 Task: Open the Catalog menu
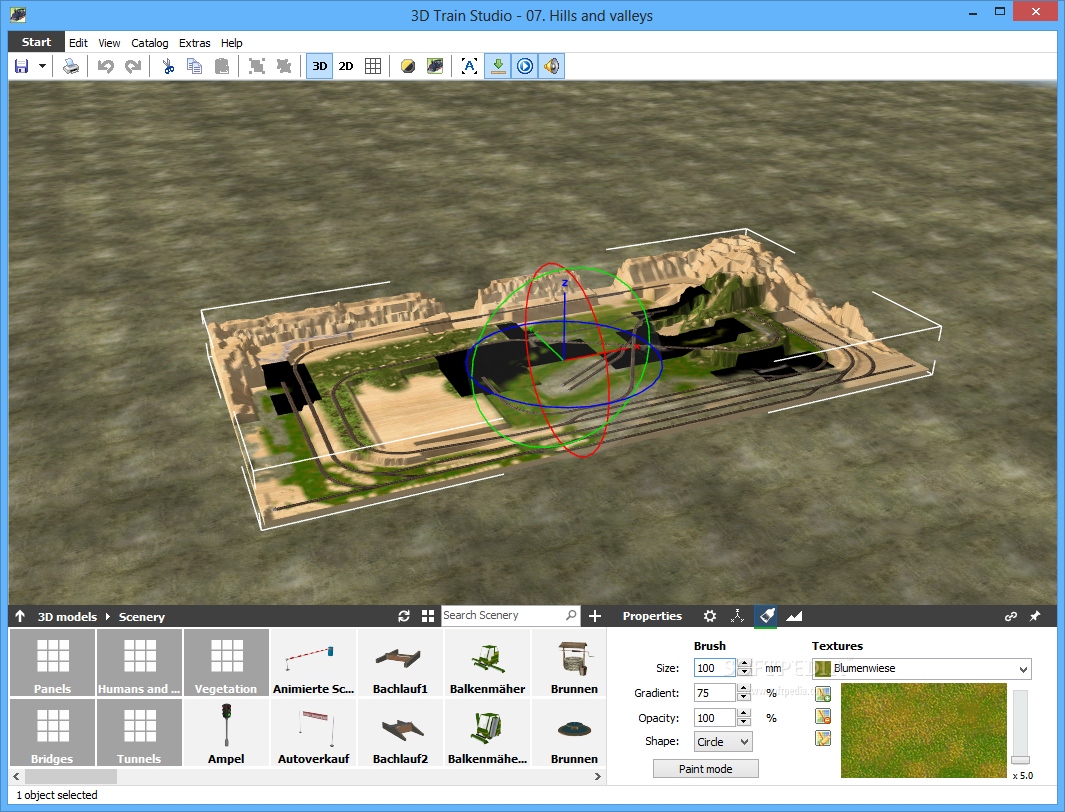(x=149, y=43)
